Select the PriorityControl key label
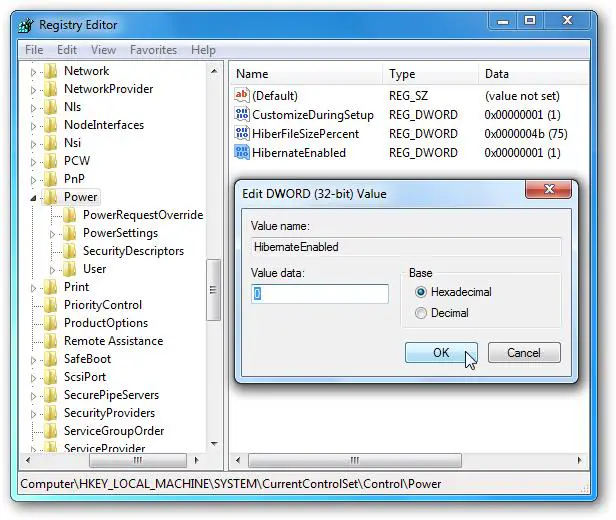 103,305
